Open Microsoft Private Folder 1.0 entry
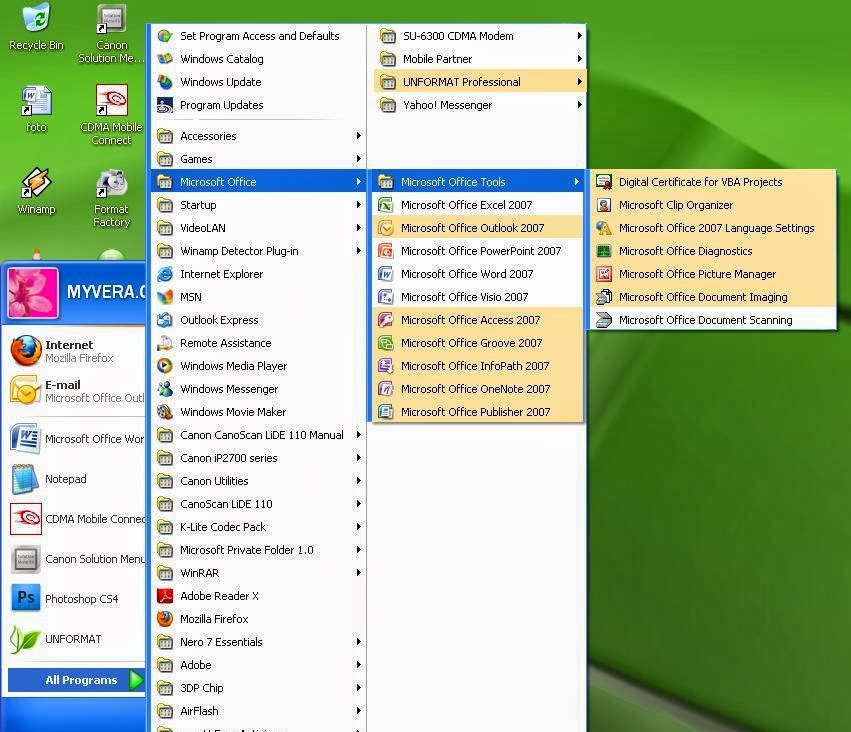Screen dimensions: 851x732 pyautogui.click(x=259, y=550)
